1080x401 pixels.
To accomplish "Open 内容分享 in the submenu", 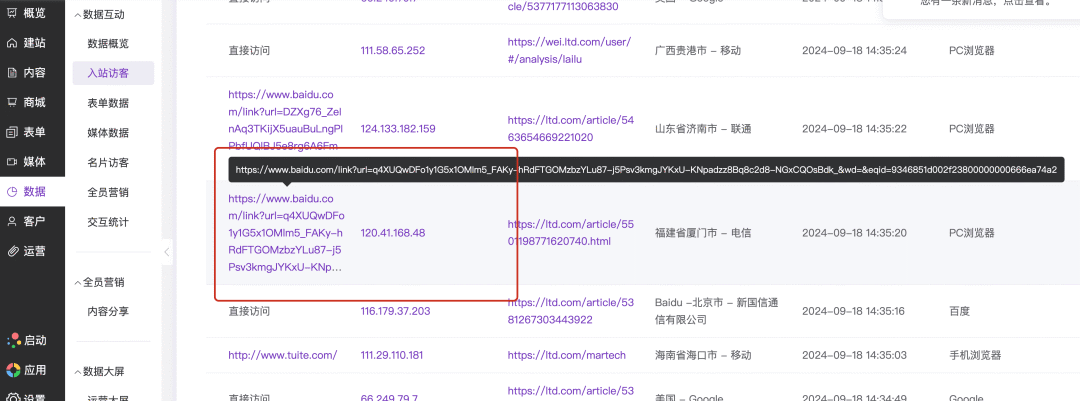I will (x=108, y=311).
